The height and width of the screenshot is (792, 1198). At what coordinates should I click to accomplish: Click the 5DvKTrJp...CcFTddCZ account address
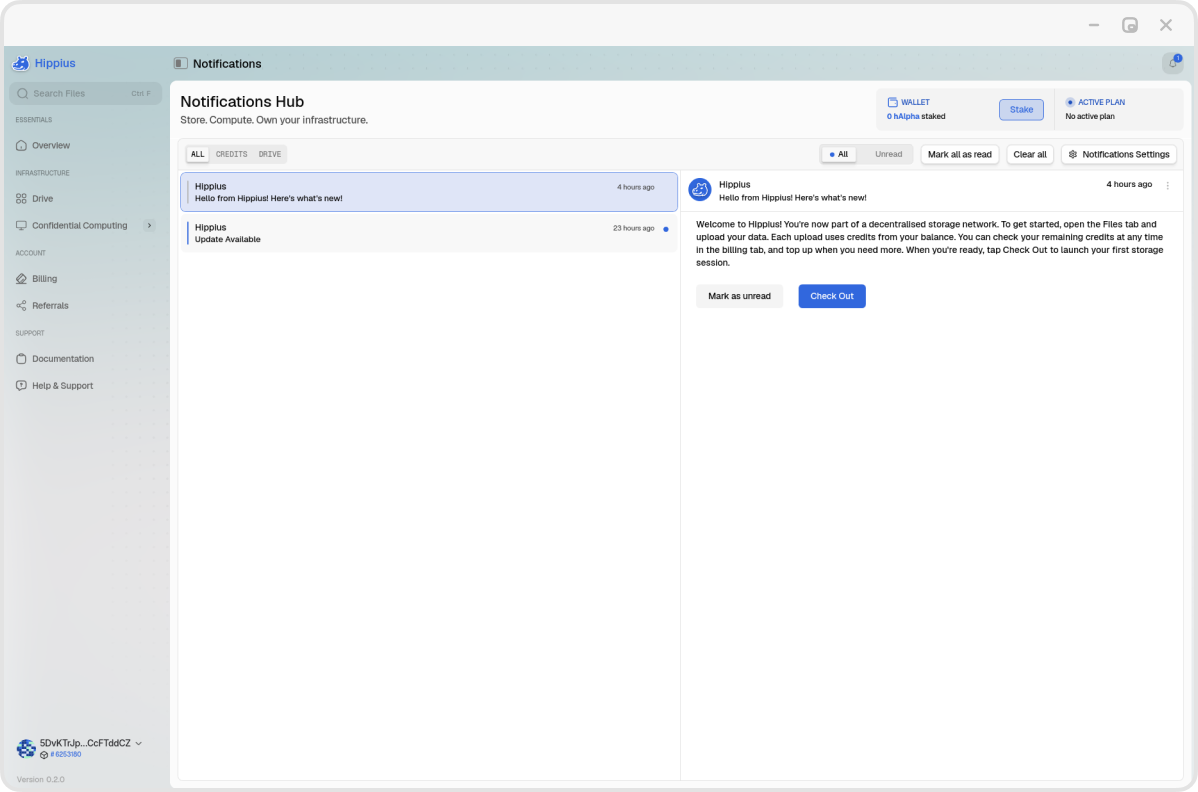click(x=85, y=743)
